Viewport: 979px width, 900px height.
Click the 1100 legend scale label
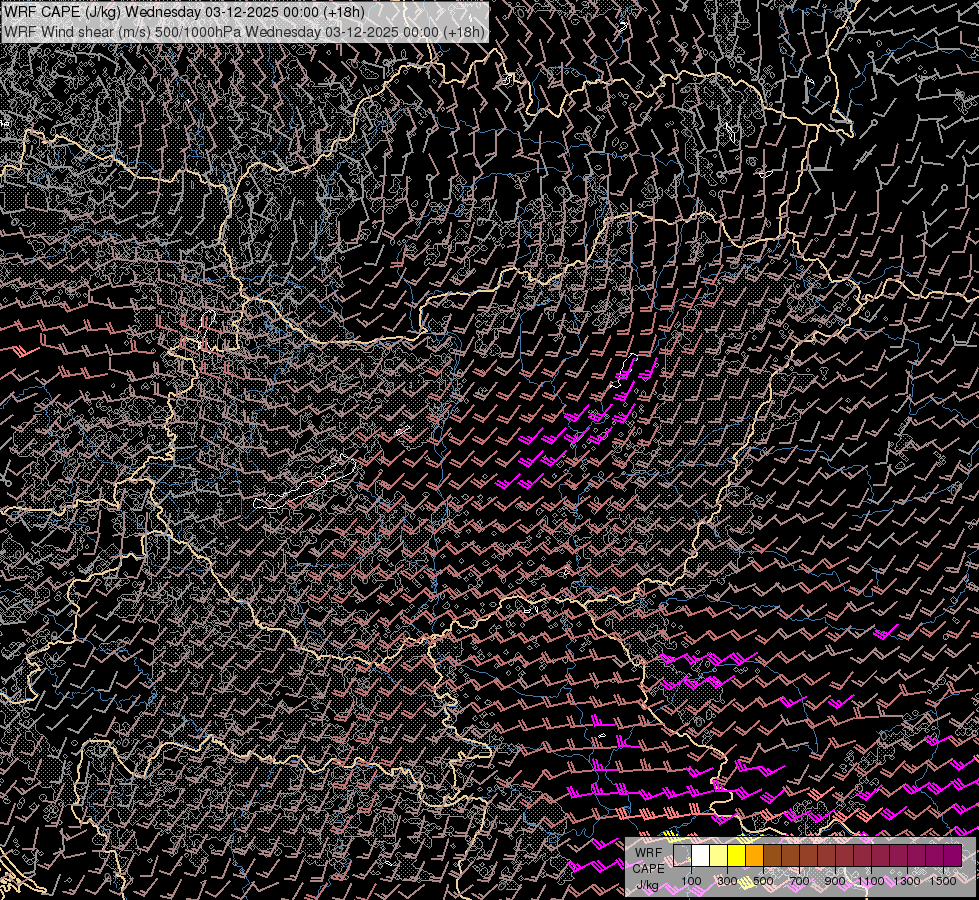pyautogui.click(x=871, y=881)
